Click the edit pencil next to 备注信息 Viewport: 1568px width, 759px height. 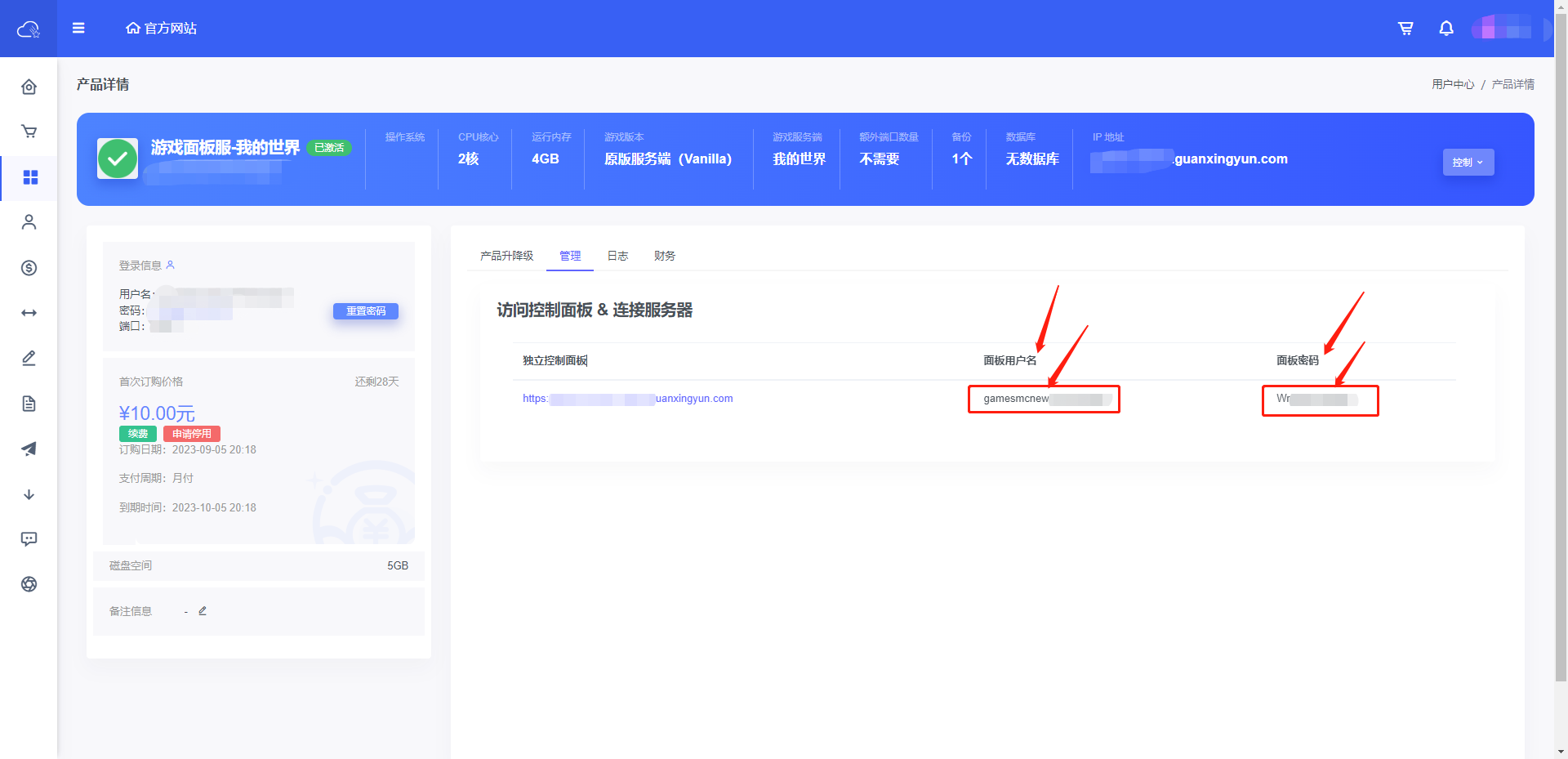pyautogui.click(x=203, y=611)
